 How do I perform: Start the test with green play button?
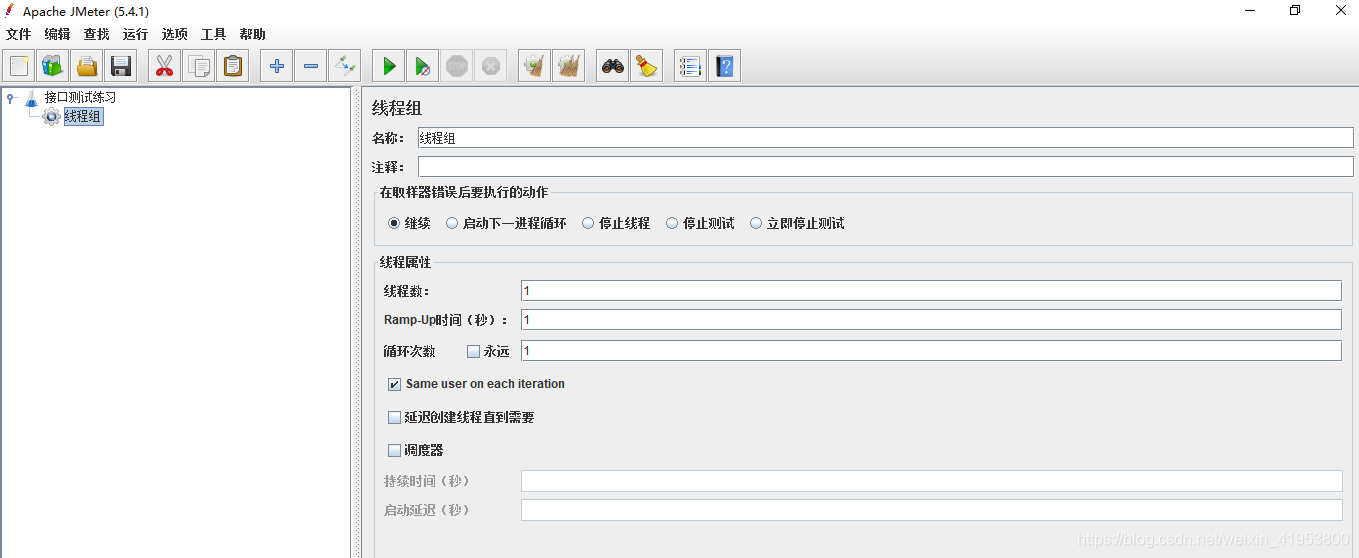pos(389,66)
